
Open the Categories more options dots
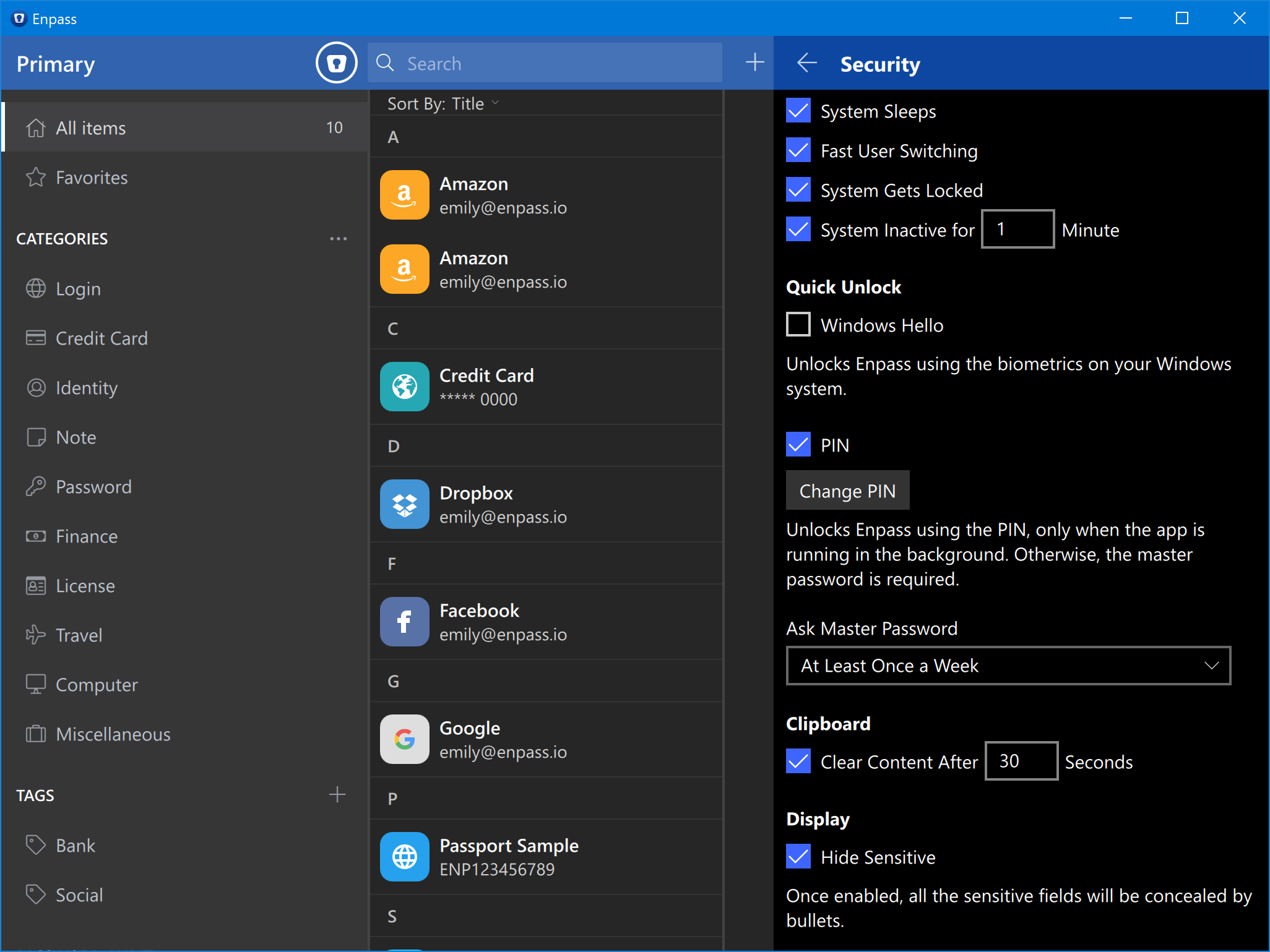click(338, 239)
